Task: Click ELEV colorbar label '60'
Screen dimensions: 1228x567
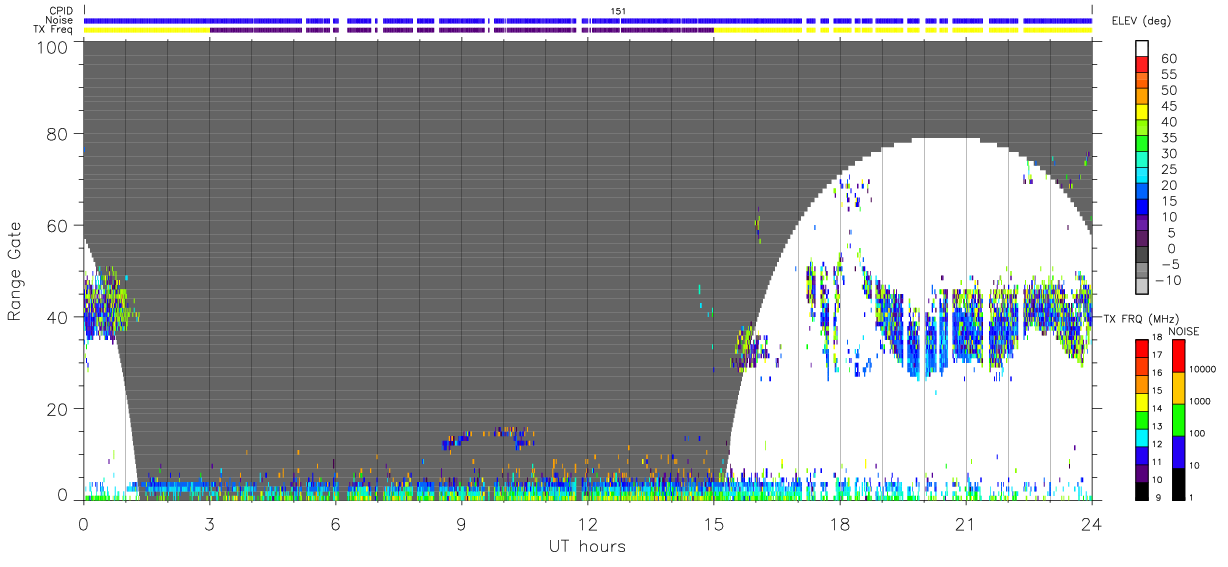Action: coord(1168,59)
